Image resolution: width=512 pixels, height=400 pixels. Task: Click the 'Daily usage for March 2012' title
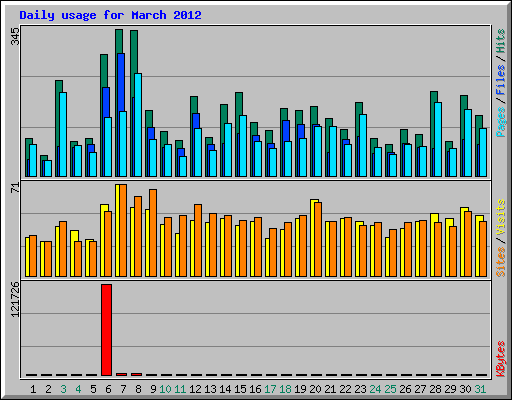[110, 15]
